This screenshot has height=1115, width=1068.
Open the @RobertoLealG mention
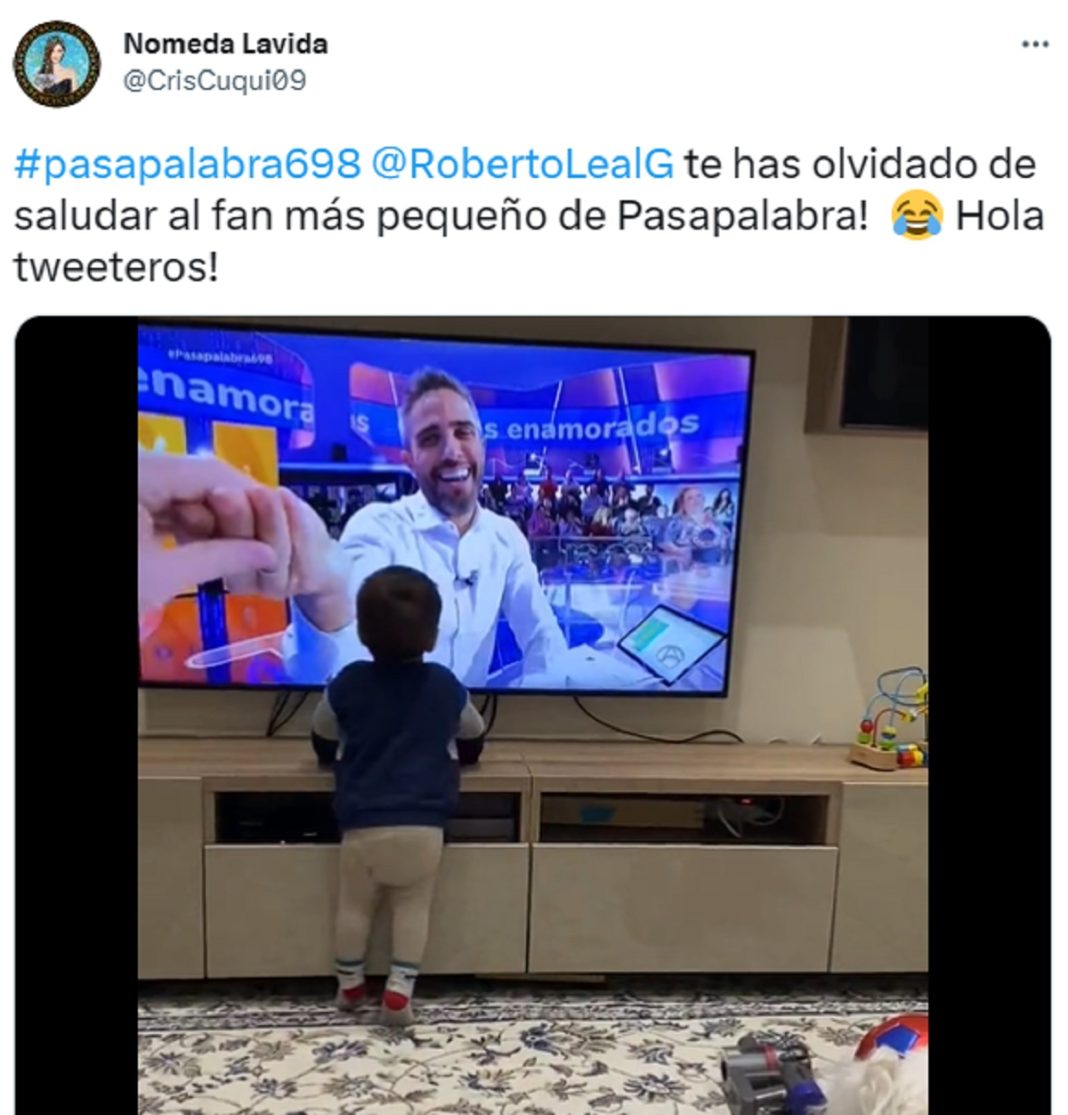click(522, 164)
